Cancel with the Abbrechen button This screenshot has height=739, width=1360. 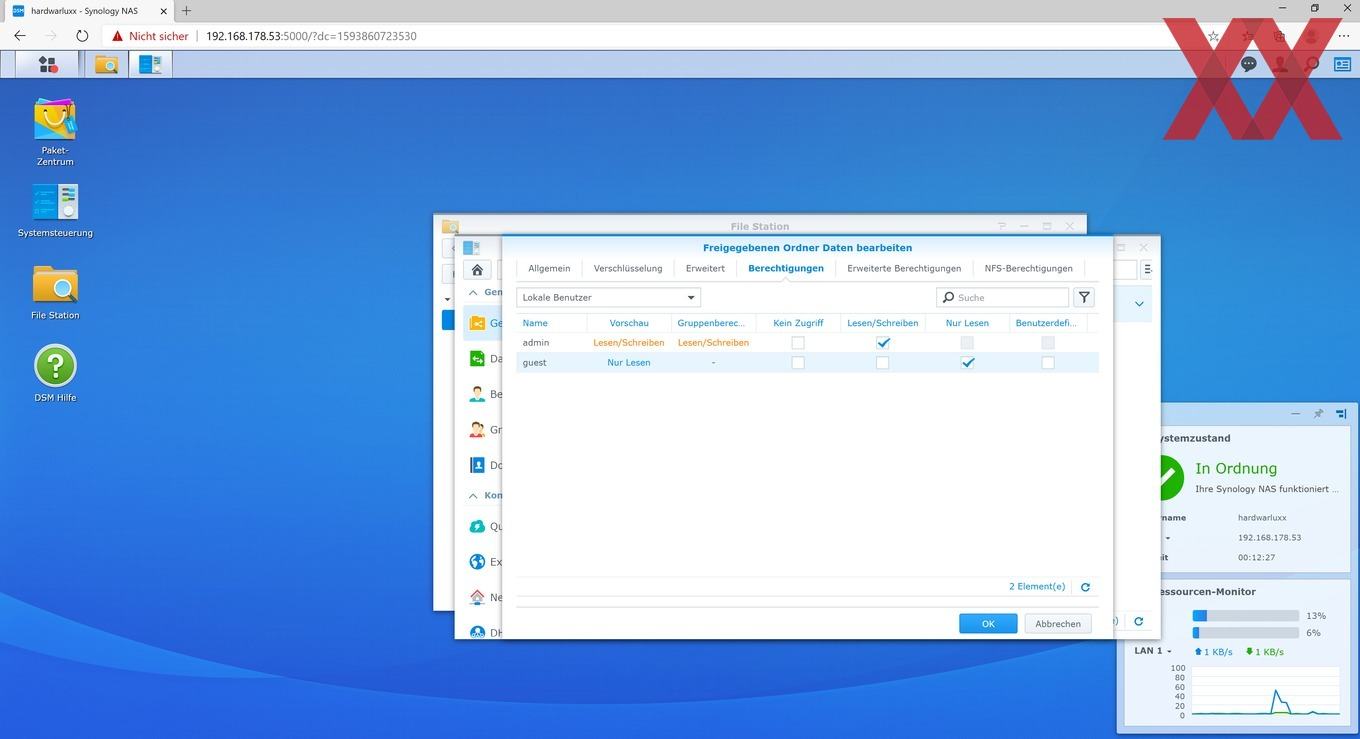click(1058, 623)
